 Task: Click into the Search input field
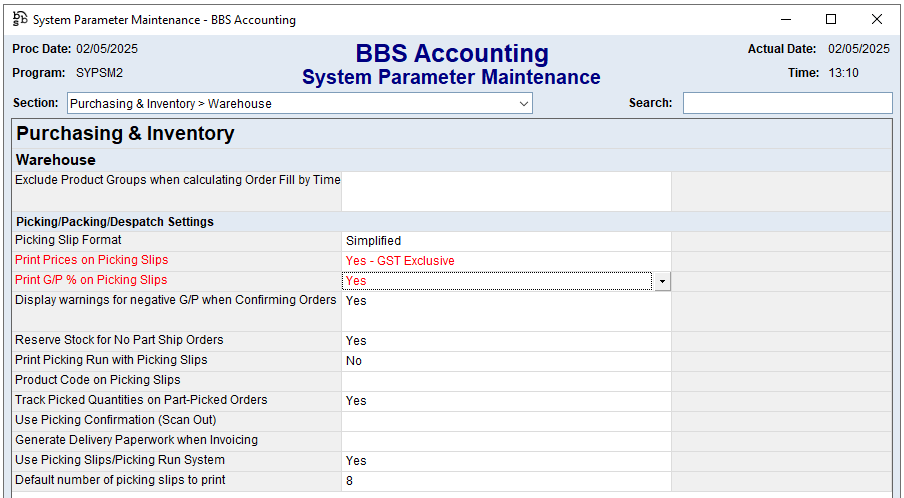[787, 103]
